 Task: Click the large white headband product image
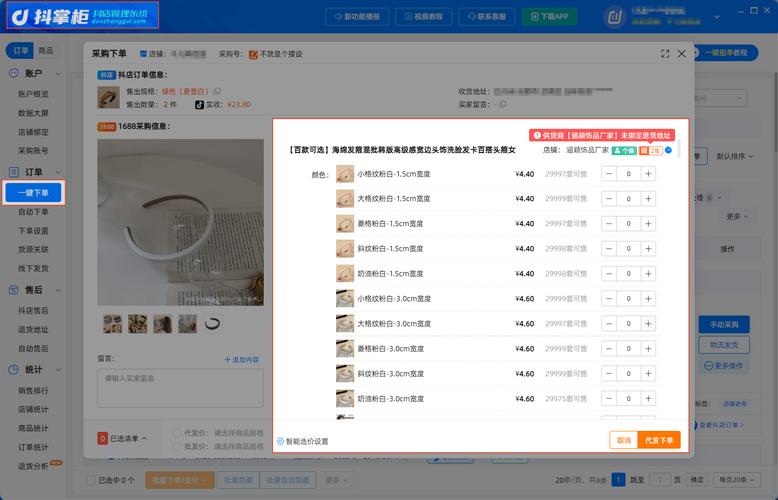[x=181, y=222]
